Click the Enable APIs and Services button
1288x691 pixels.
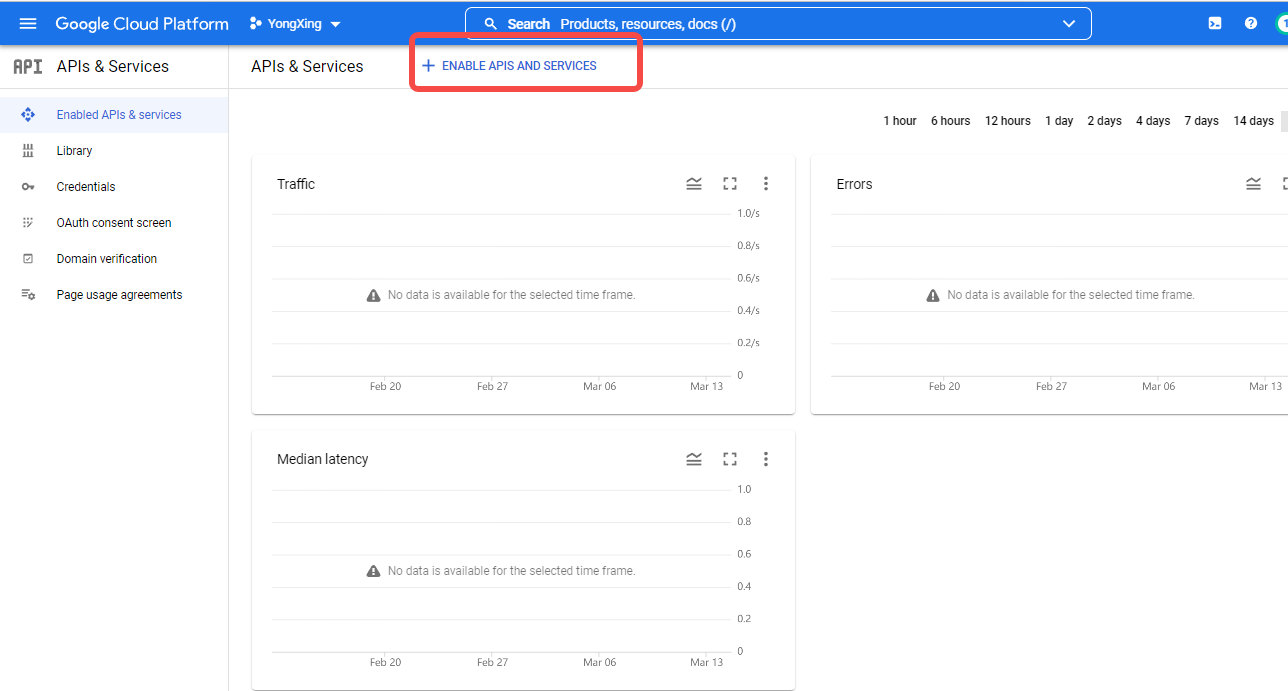tap(510, 66)
